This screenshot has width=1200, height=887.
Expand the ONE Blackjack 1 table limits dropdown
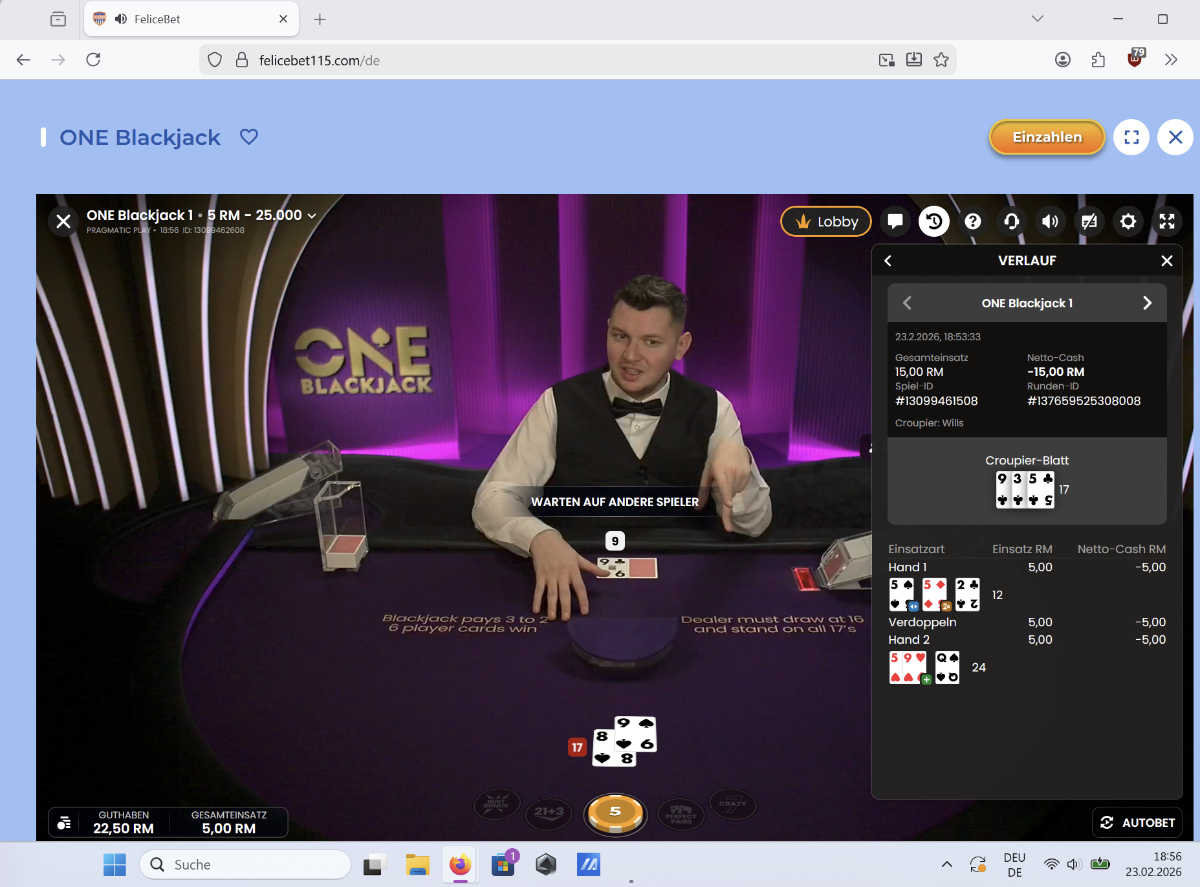[x=312, y=216]
